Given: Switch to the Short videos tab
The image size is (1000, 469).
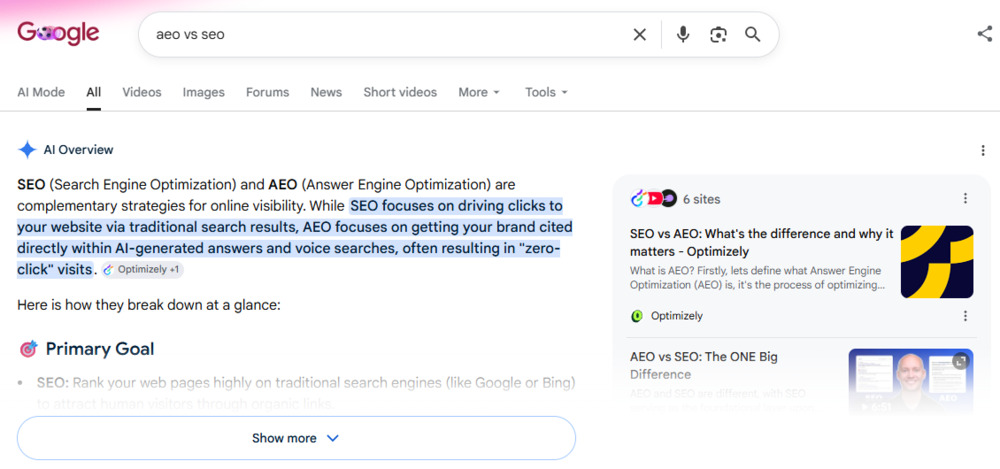Looking at the screenshot, I should (x=400, y=92).
